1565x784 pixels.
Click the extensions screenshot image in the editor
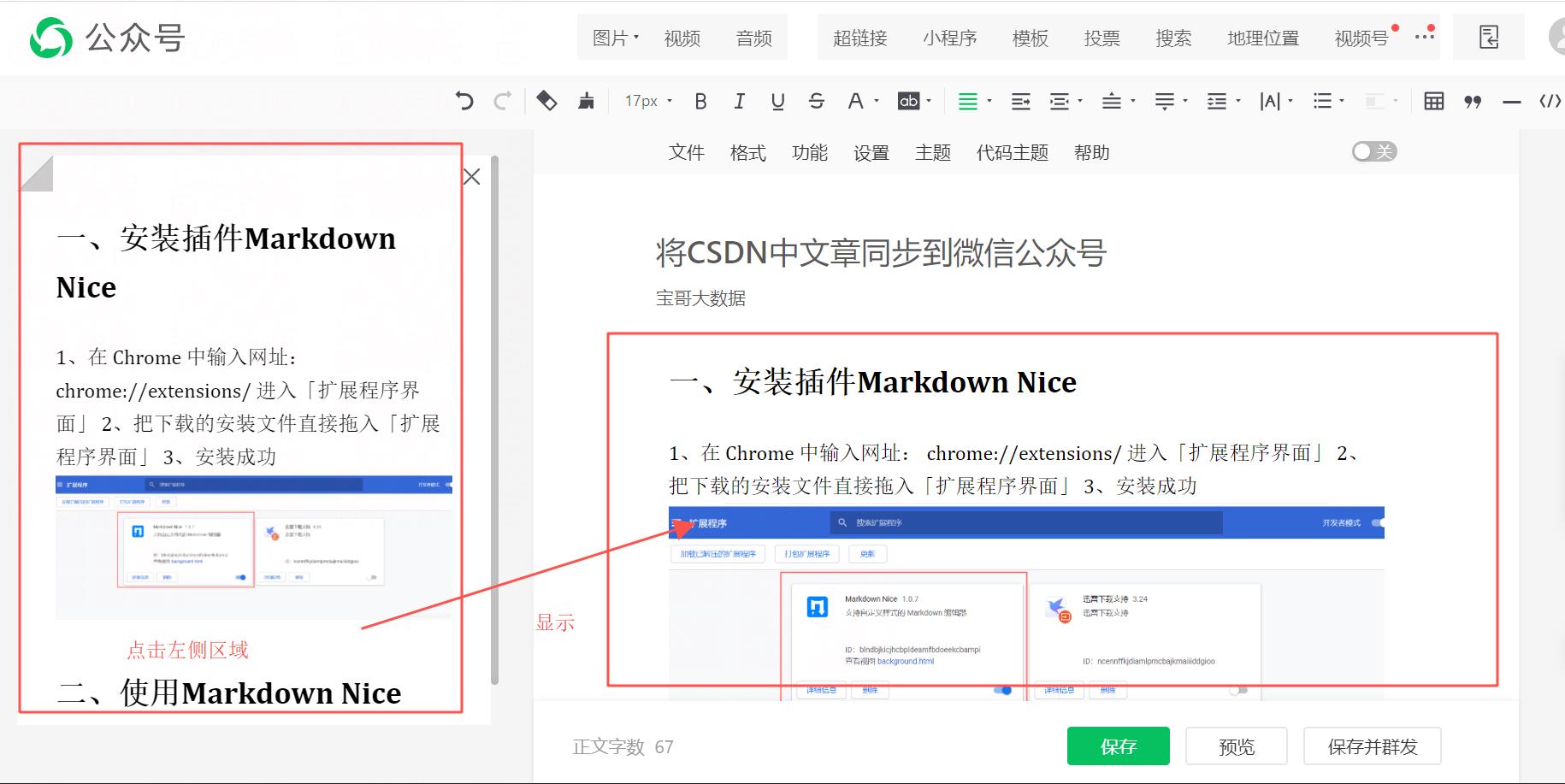click(1026, 604)
